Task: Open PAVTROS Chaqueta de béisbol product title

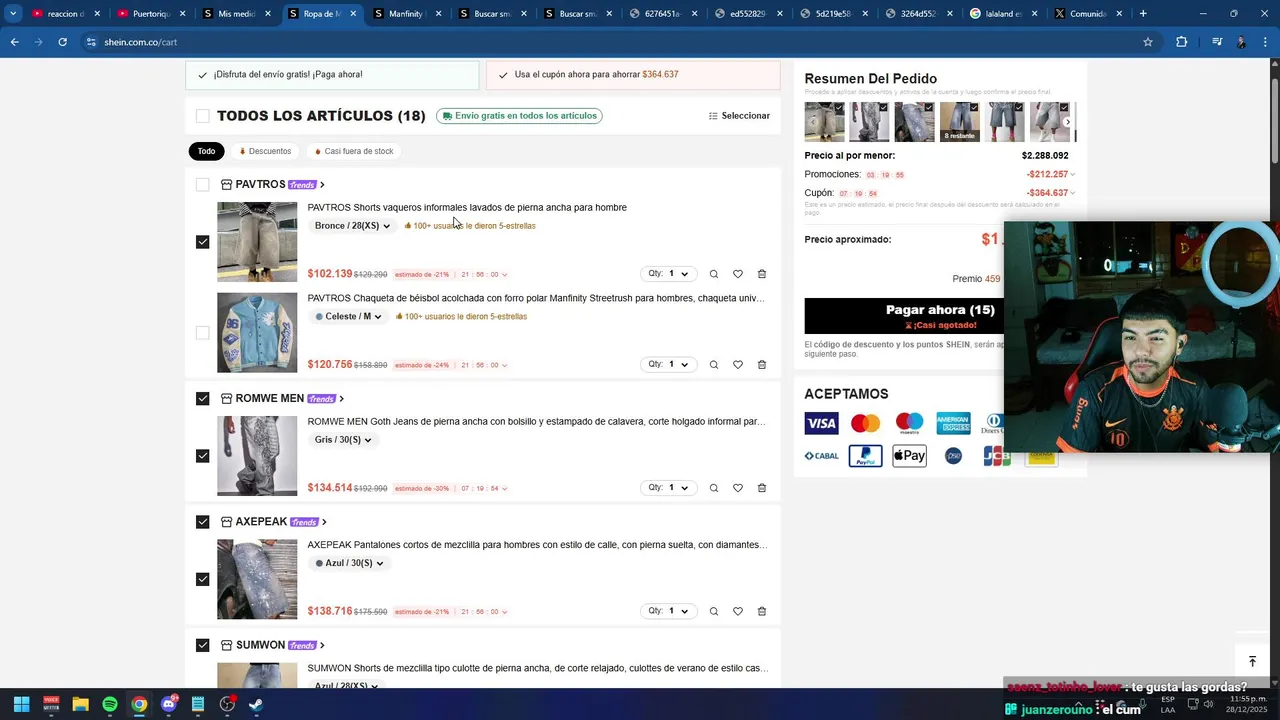Action: tap(536, 298)
